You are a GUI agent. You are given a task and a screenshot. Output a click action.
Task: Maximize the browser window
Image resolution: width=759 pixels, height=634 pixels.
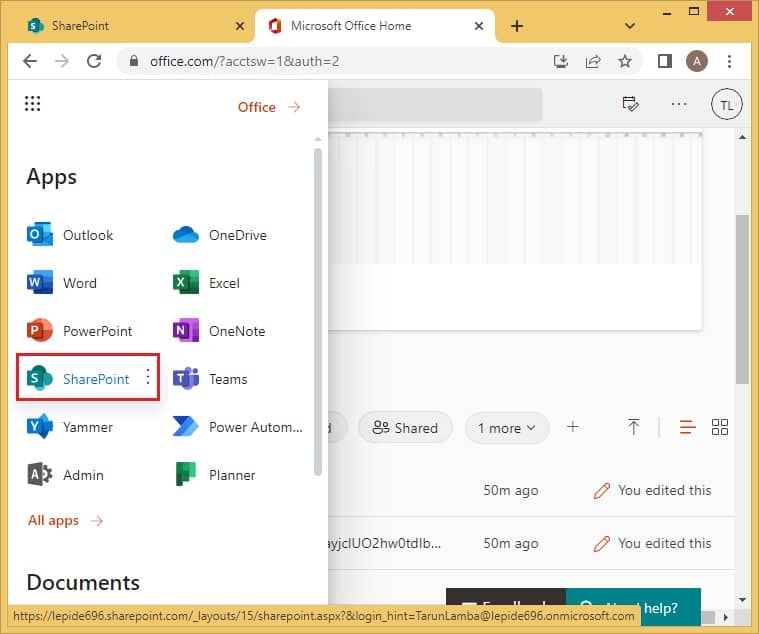pos(694,11)
